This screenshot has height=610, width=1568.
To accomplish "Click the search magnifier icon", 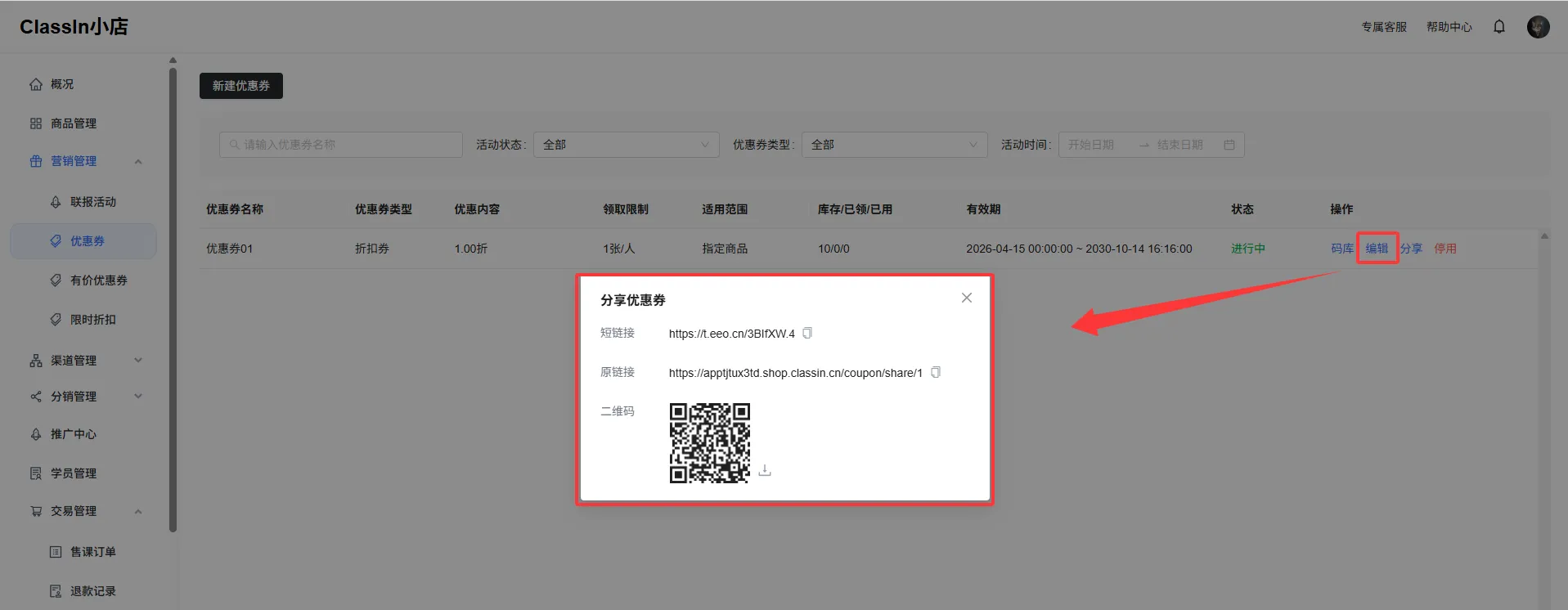I will point(235,145).
